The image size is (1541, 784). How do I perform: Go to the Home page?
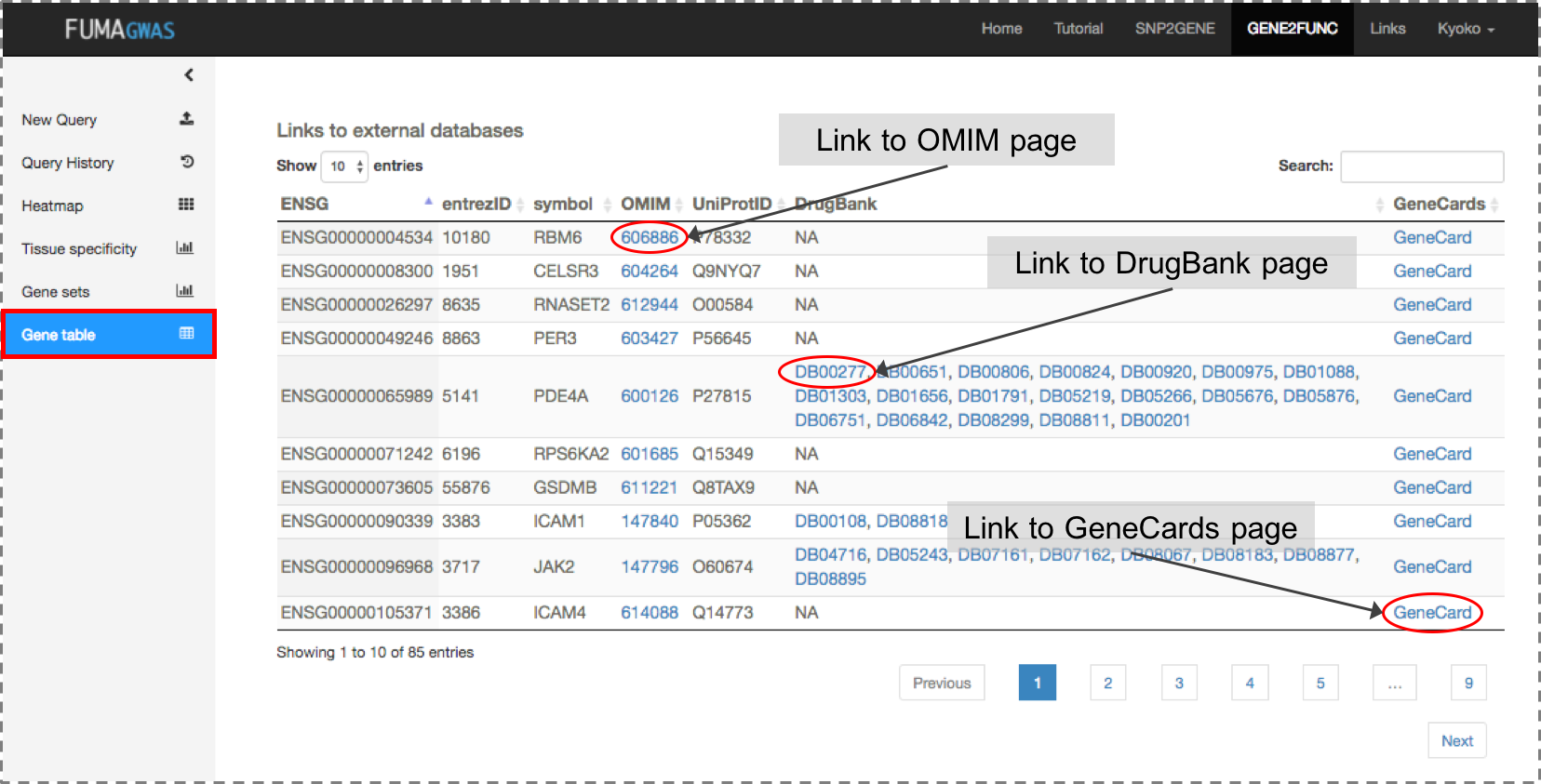pyautogui.click(x=1001, y=29)
